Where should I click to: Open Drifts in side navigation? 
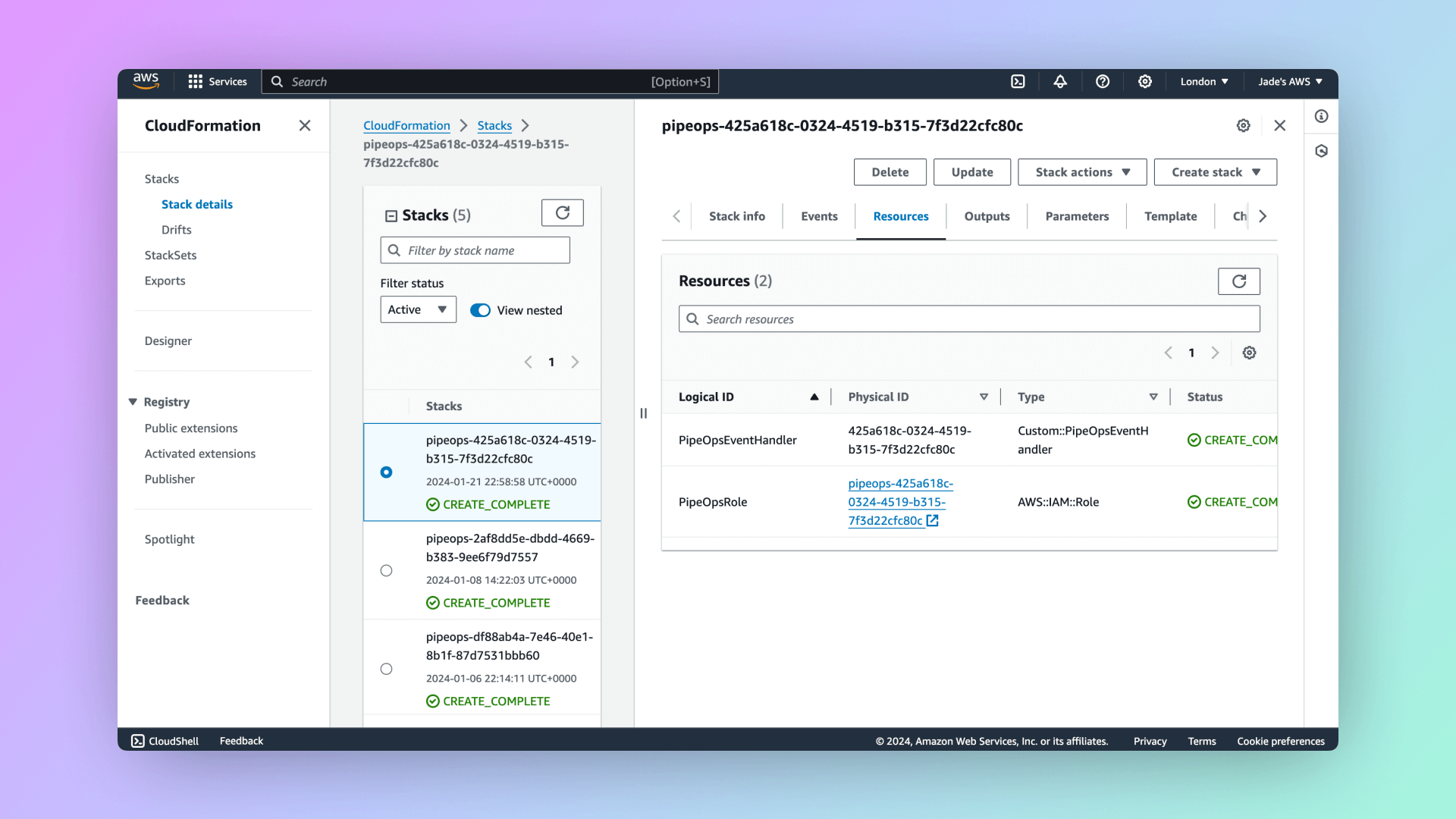(x=176, y=230)
